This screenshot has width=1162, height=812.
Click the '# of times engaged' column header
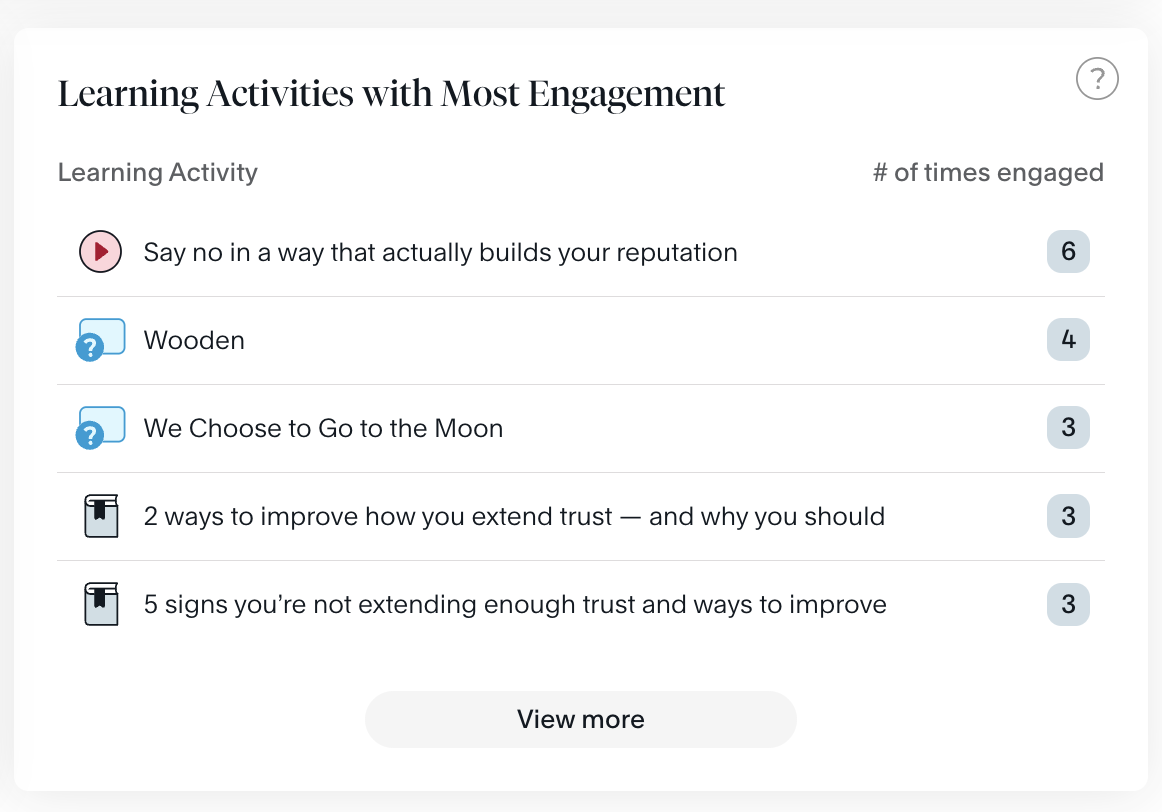[988, 172]
